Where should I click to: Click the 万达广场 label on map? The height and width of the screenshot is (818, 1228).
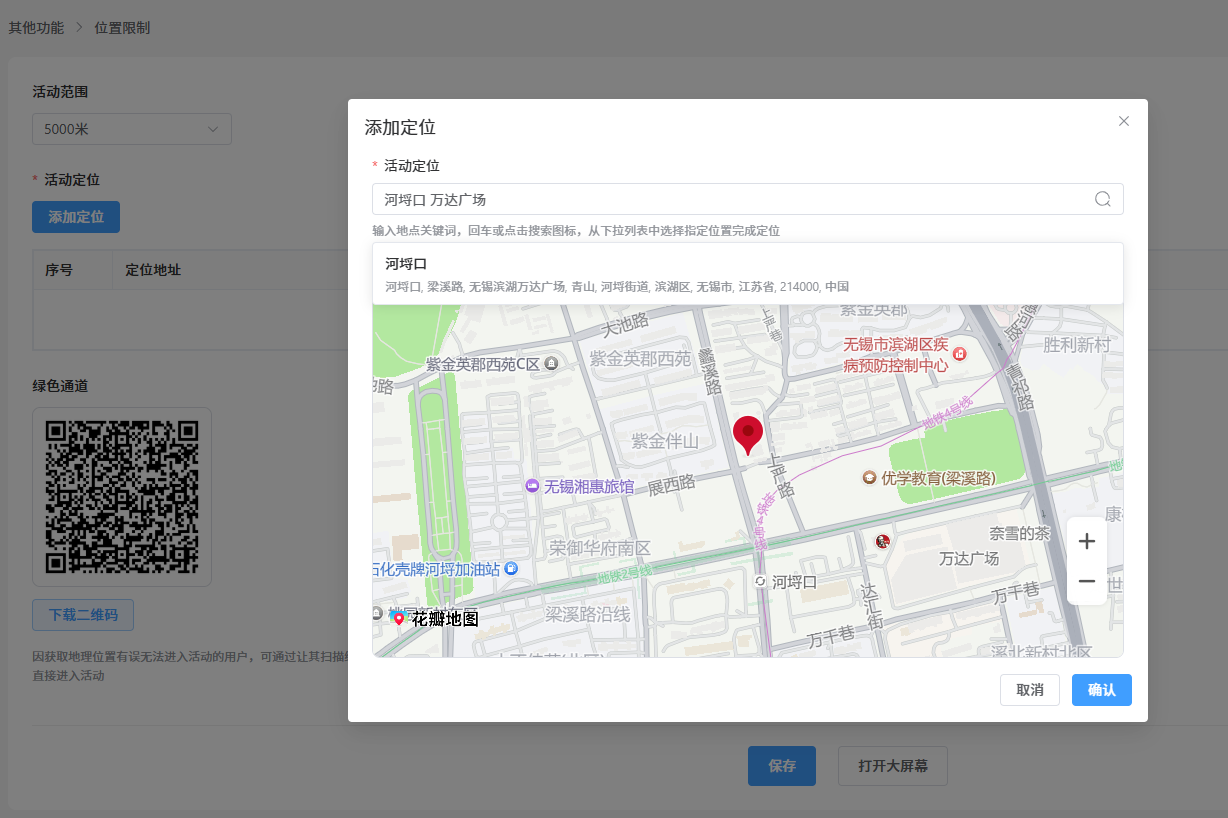pyautogui.click(x=969, y=558)
